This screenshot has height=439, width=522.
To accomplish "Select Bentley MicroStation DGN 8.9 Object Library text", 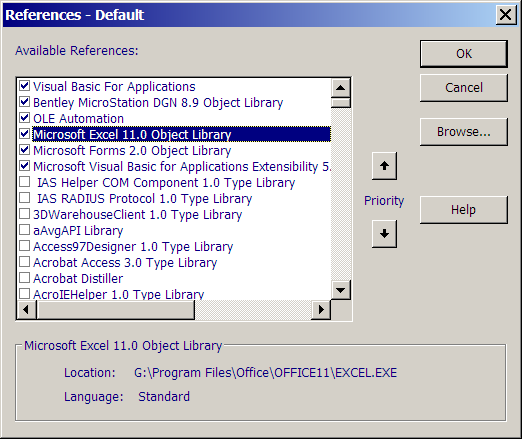I will (x=158, y=103).
